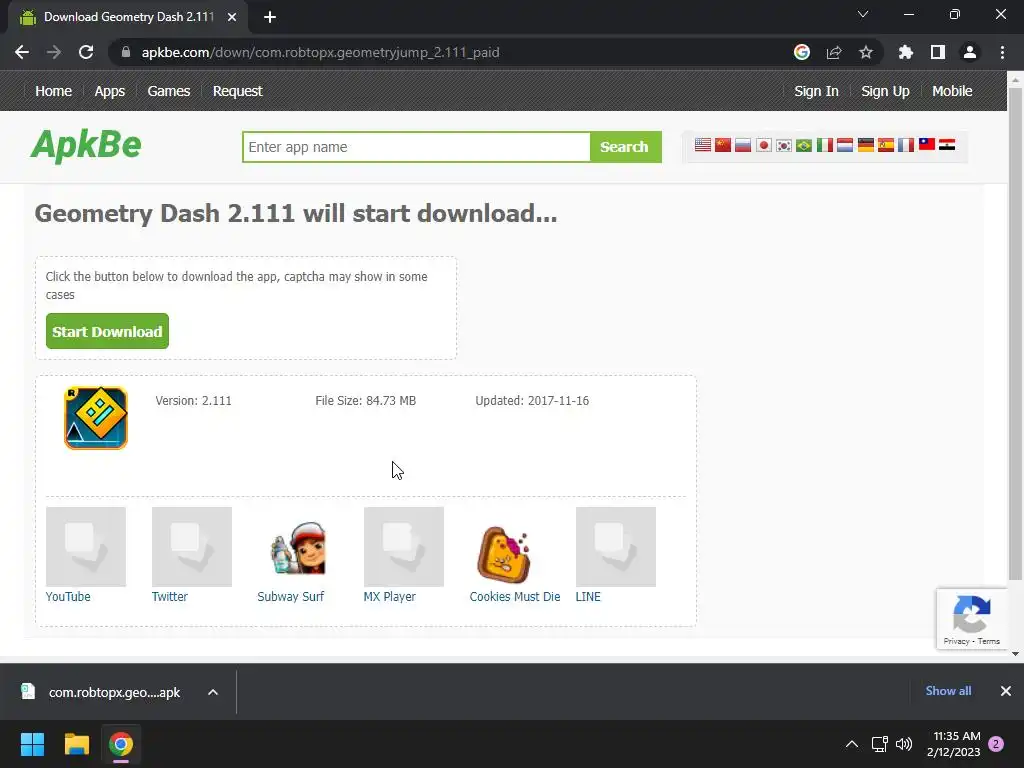1024x768 pixels.
Task: Open the Chrome profile avatar menu
Action: click(x=970, y=52)
